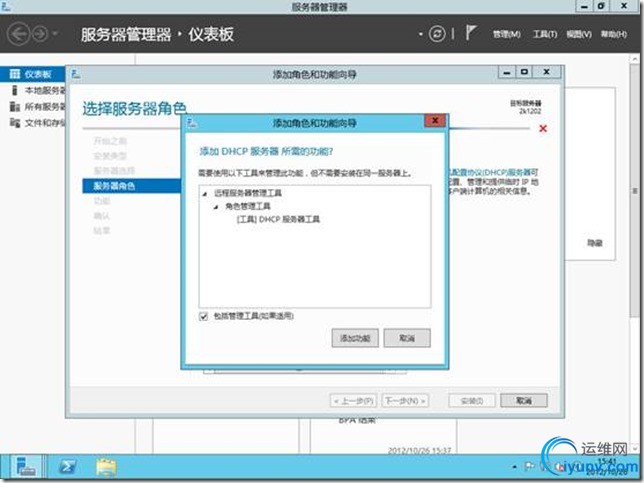Click the 隐藏 link in the dashboard
The width and height of the screenshot is (644, 483).
pyautogui.click(x=594, y=243)
